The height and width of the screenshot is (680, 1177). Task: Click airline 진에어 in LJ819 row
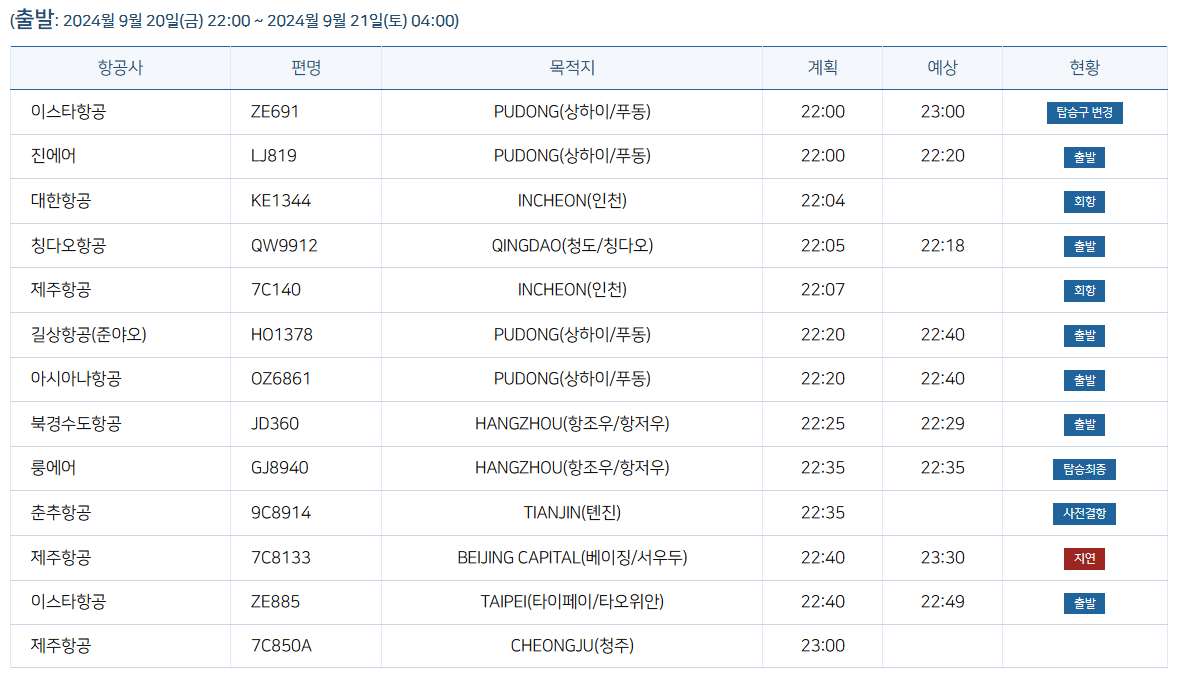coord(53,156)
